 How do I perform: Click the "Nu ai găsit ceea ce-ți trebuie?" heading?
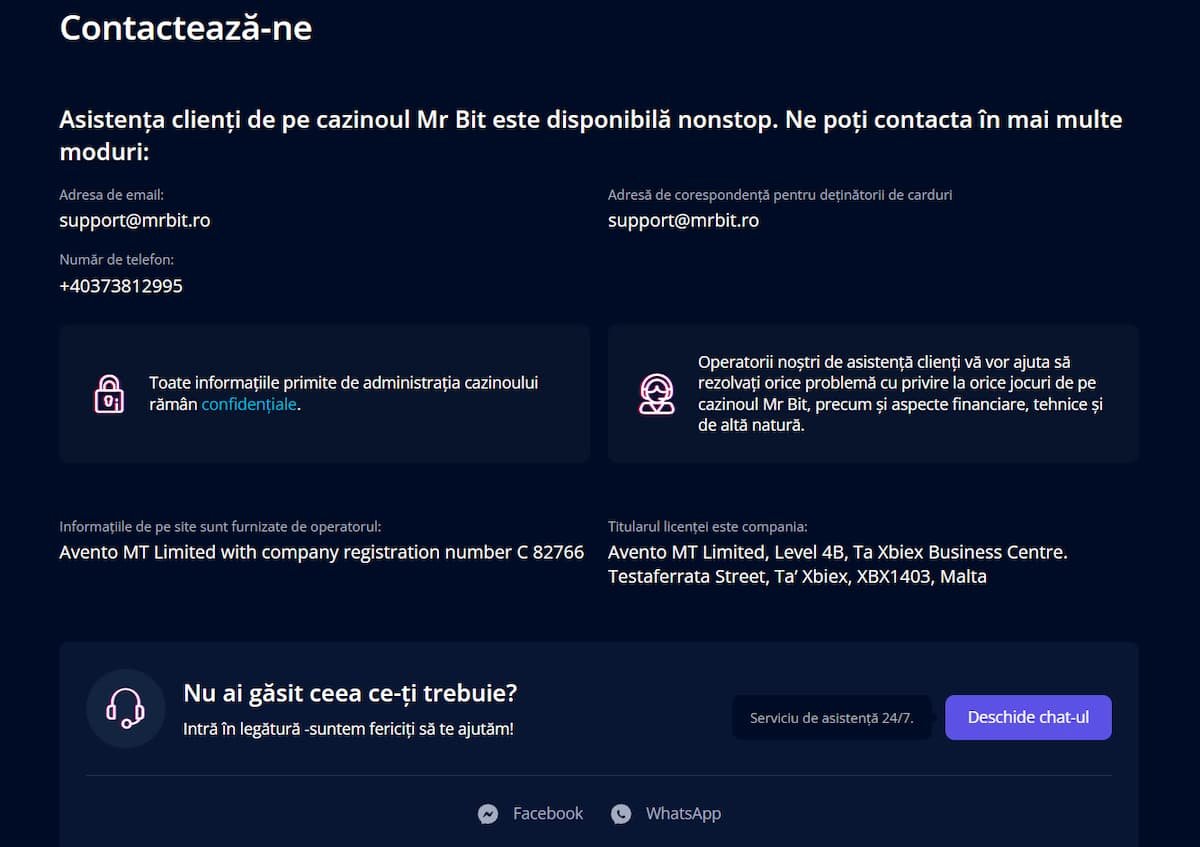click(350, 693)
